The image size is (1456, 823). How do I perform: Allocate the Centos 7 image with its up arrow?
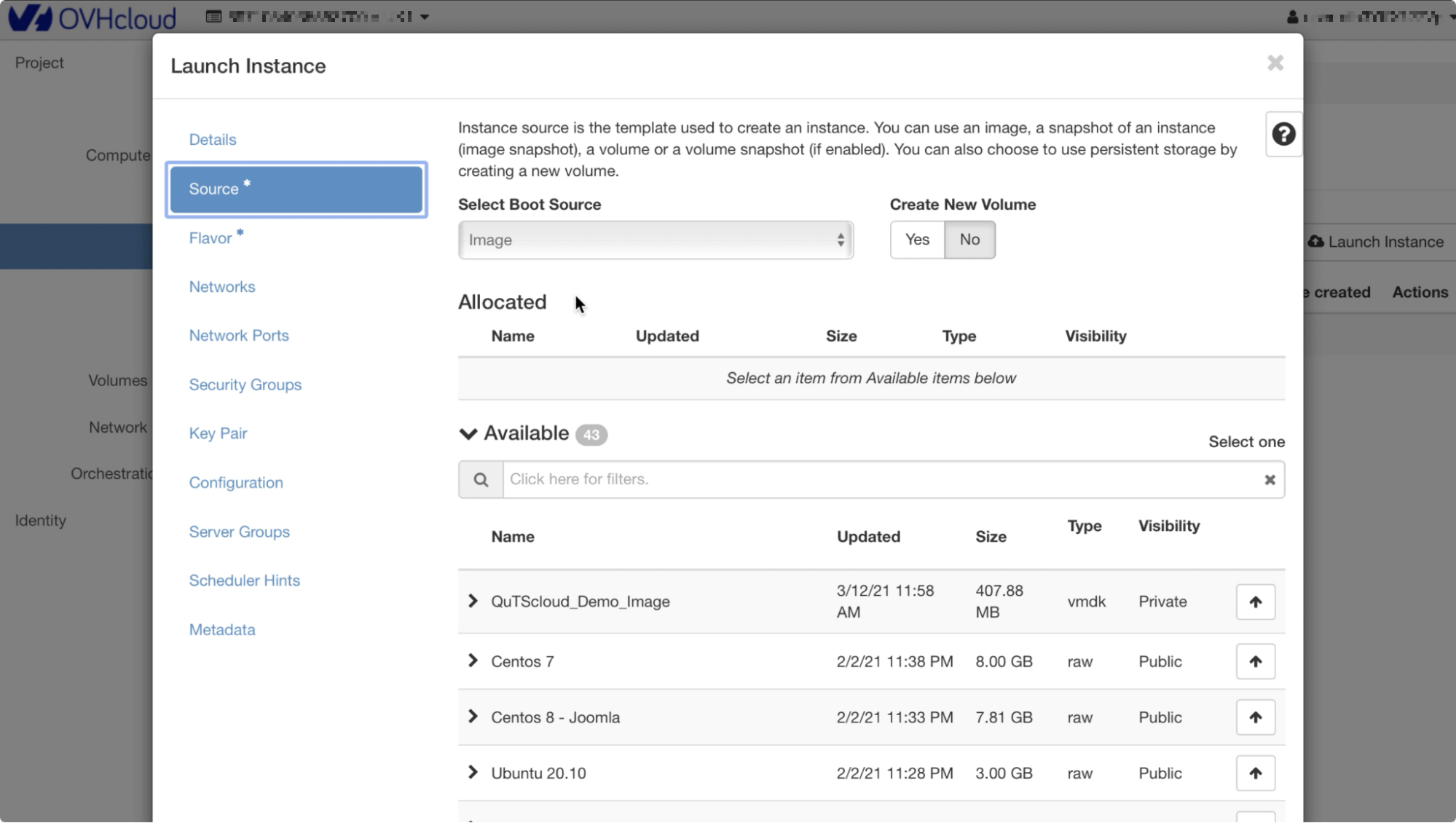coord(1255,661)
